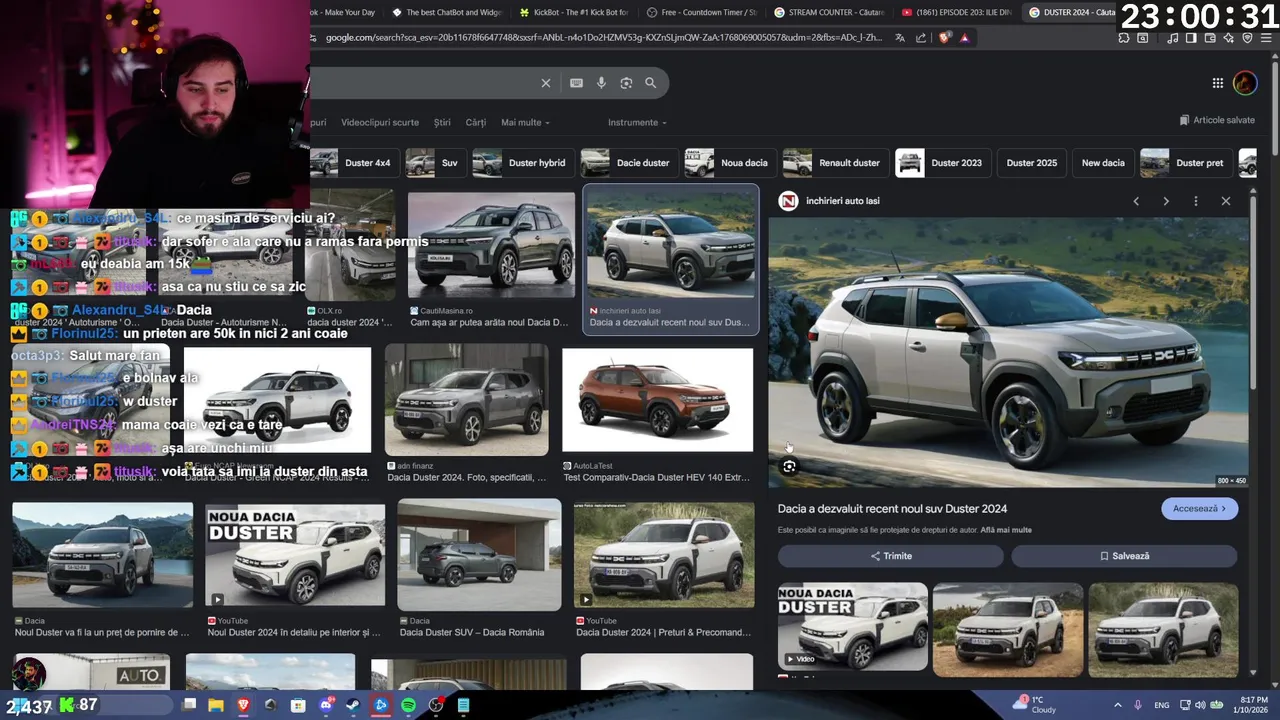Screen dimensions: 1280x720
Task: Open File Explorer from the taskbar
Action: pos(216,705)
